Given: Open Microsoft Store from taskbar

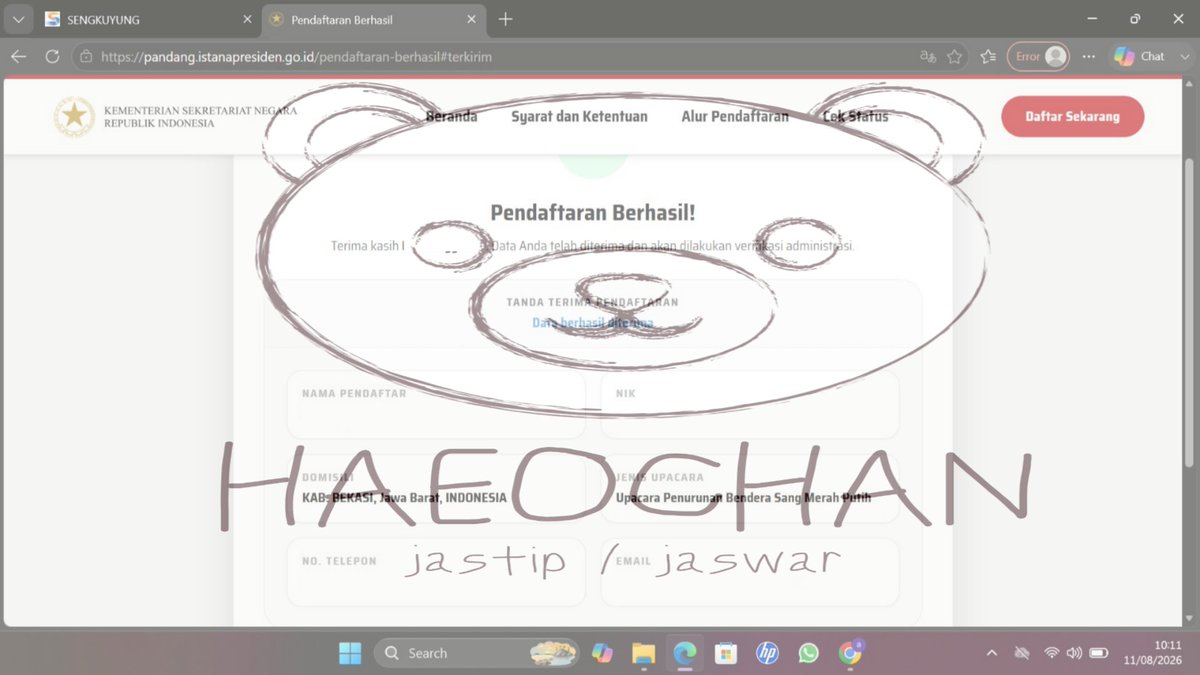Looking at the screenshot, I should (726, 653).
